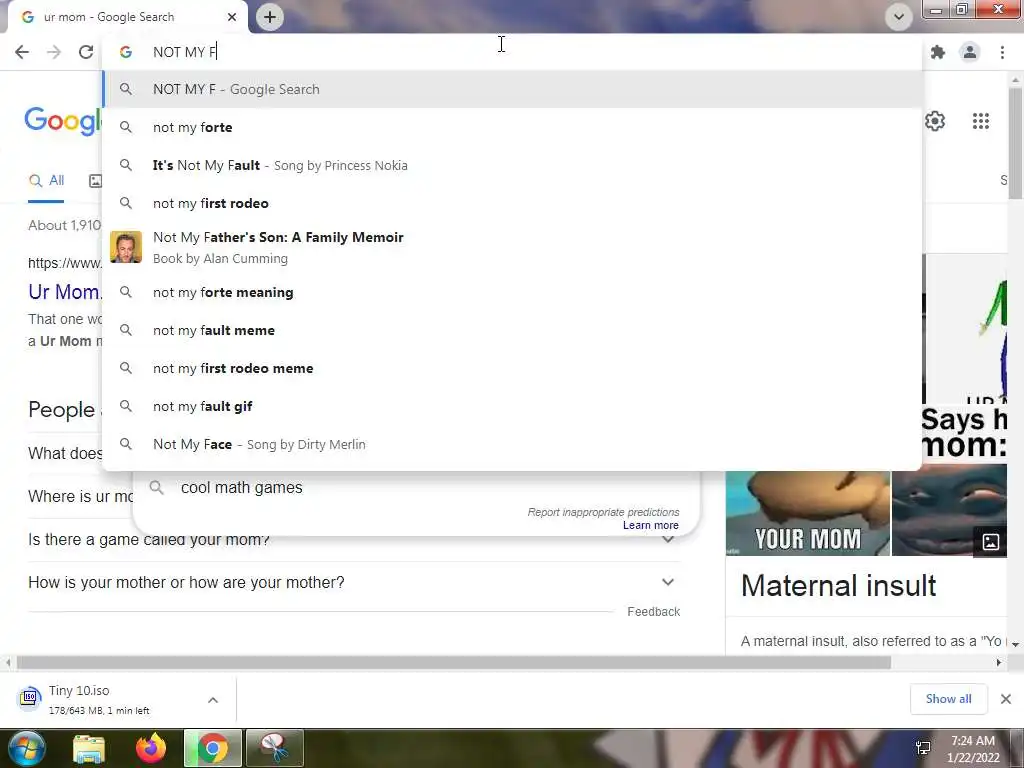Click the Alan Cumming book thumbnail
Screen dimensions: 1024x768
coord(126,247)
